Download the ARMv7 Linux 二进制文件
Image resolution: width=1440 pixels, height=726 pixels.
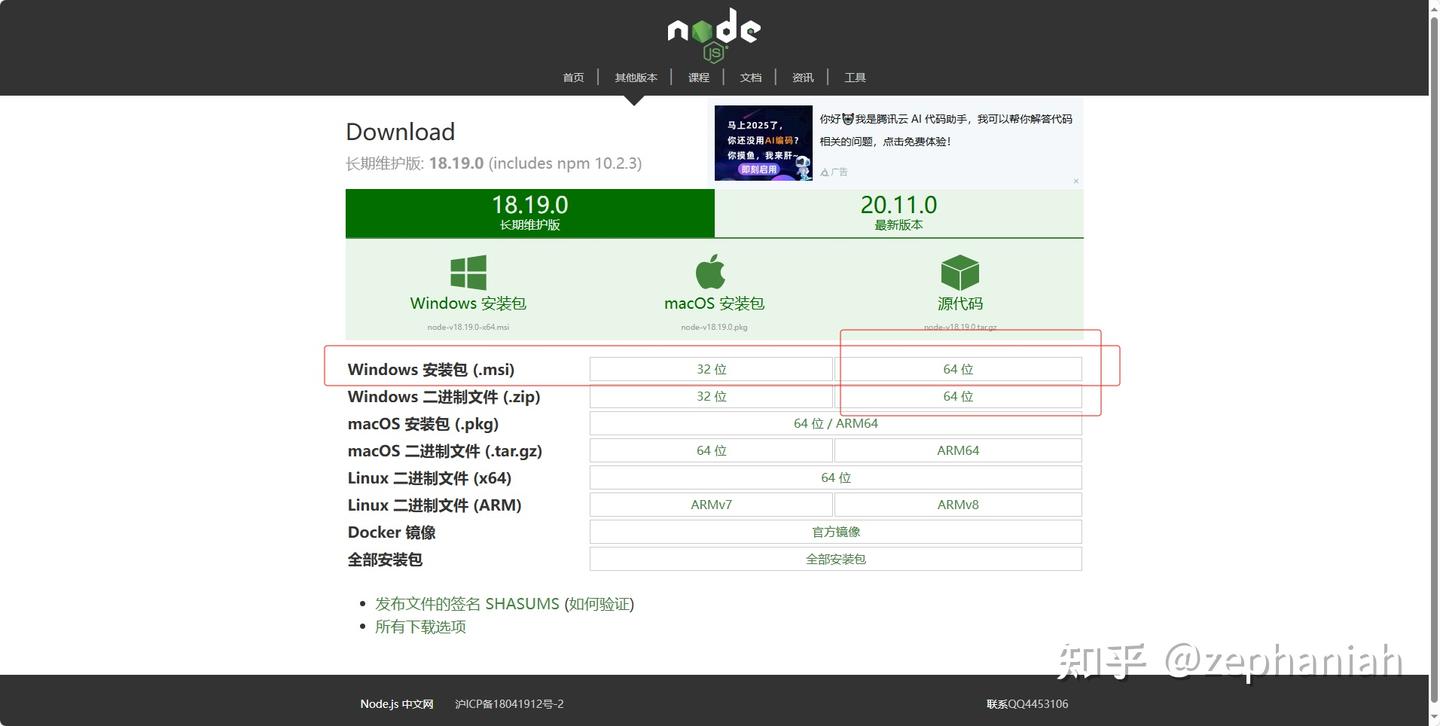coord(711,504)
